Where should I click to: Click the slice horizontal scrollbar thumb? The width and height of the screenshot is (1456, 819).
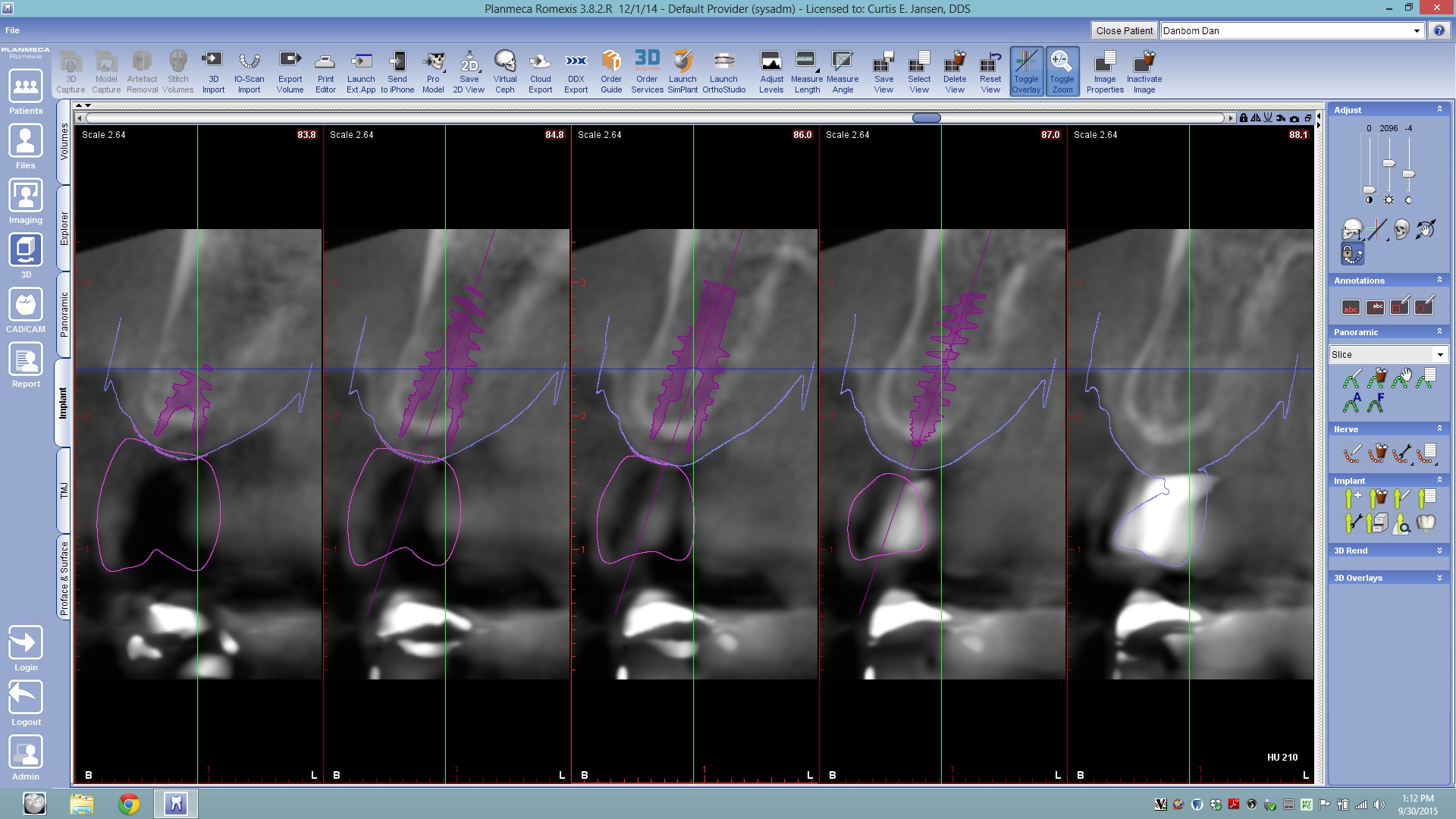(x=926, y=118)
